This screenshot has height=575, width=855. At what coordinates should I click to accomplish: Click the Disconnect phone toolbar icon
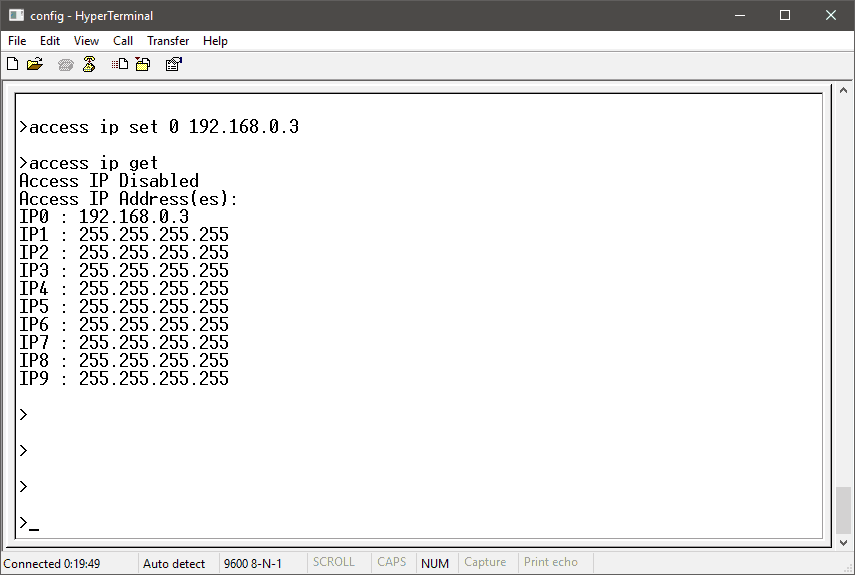pyautogui.click(x=89, y=64)
